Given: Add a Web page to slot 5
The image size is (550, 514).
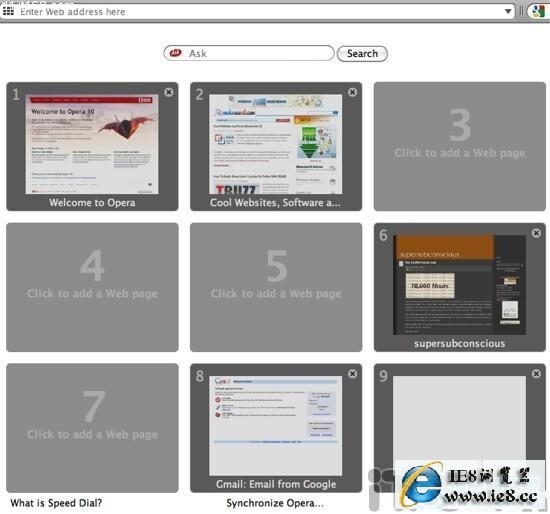Looking at the screenshot, I should (276, 287).
